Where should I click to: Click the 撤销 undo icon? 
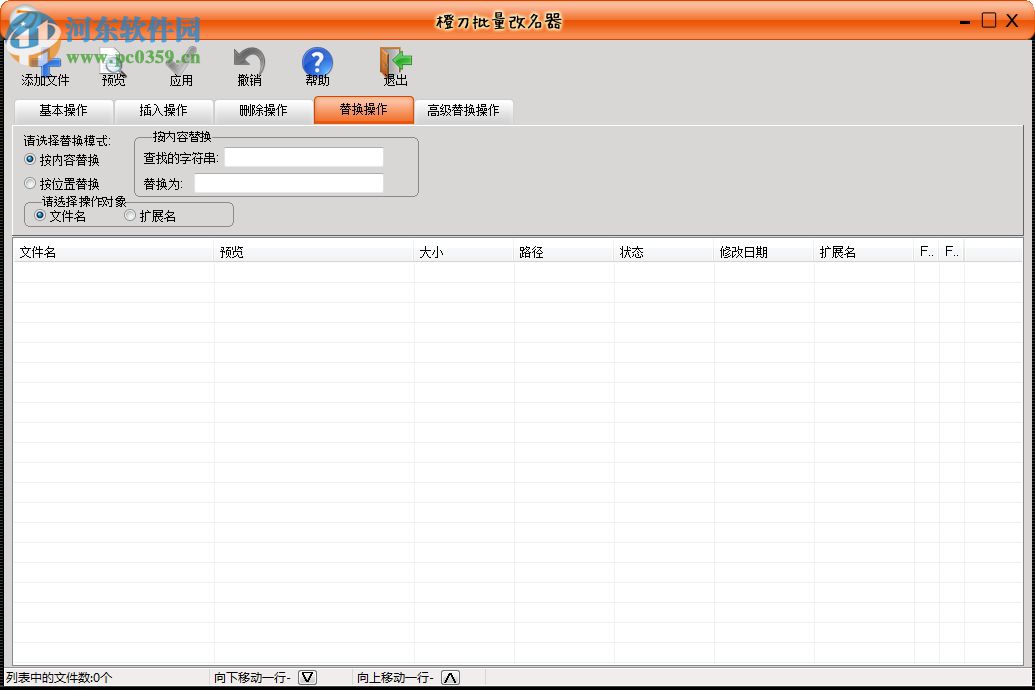248,62
